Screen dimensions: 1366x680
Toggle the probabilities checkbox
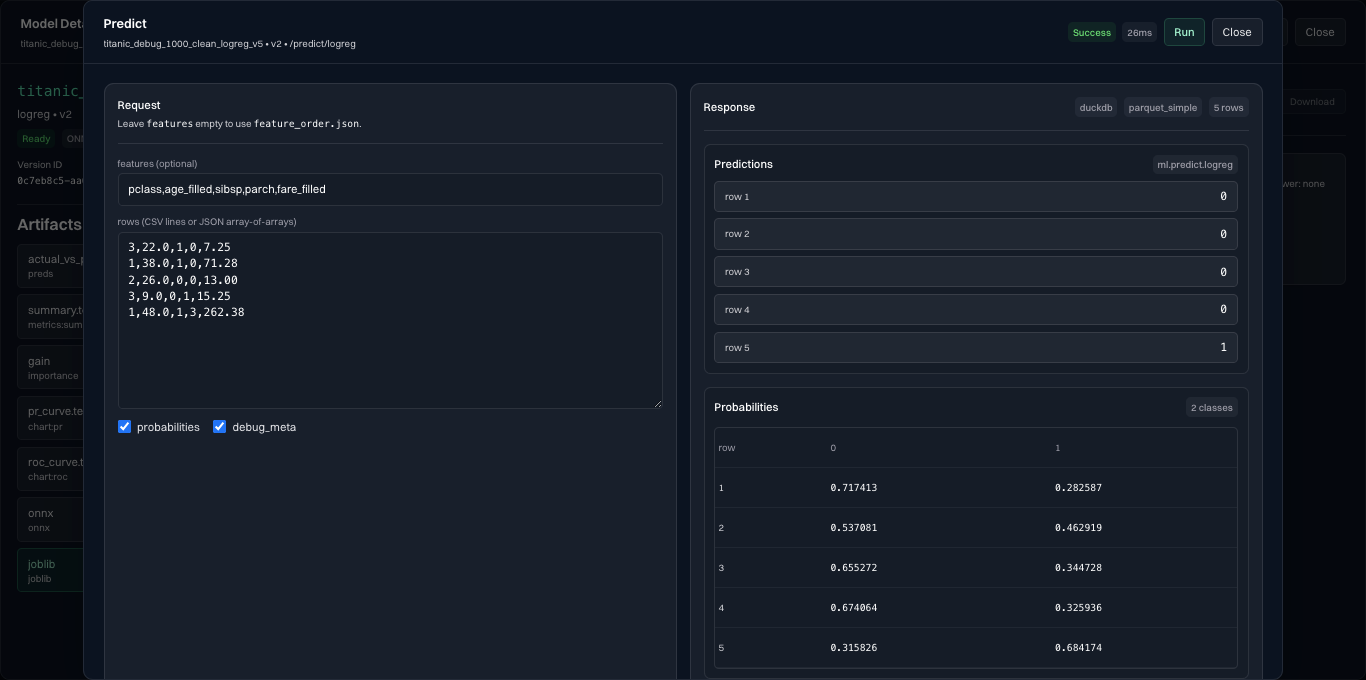[x=125, y=427]
